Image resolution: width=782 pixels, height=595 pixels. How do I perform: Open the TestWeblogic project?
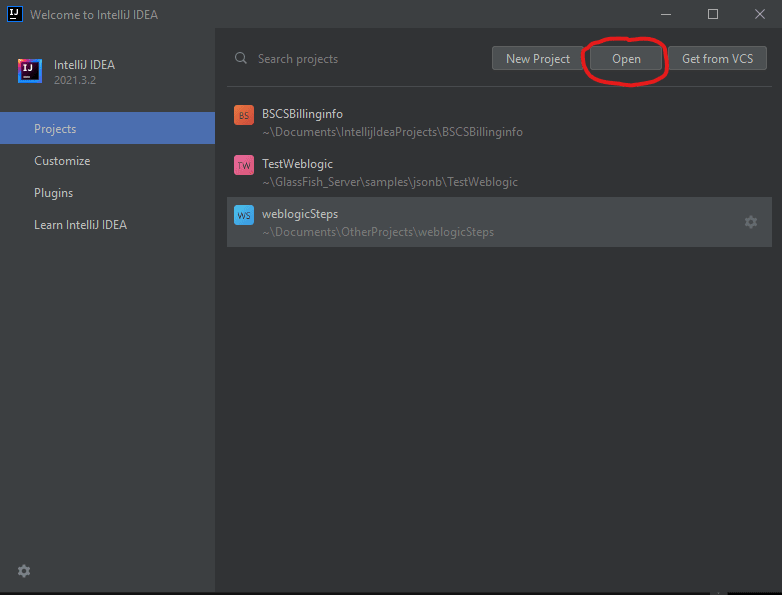click(x=499, y=172)
